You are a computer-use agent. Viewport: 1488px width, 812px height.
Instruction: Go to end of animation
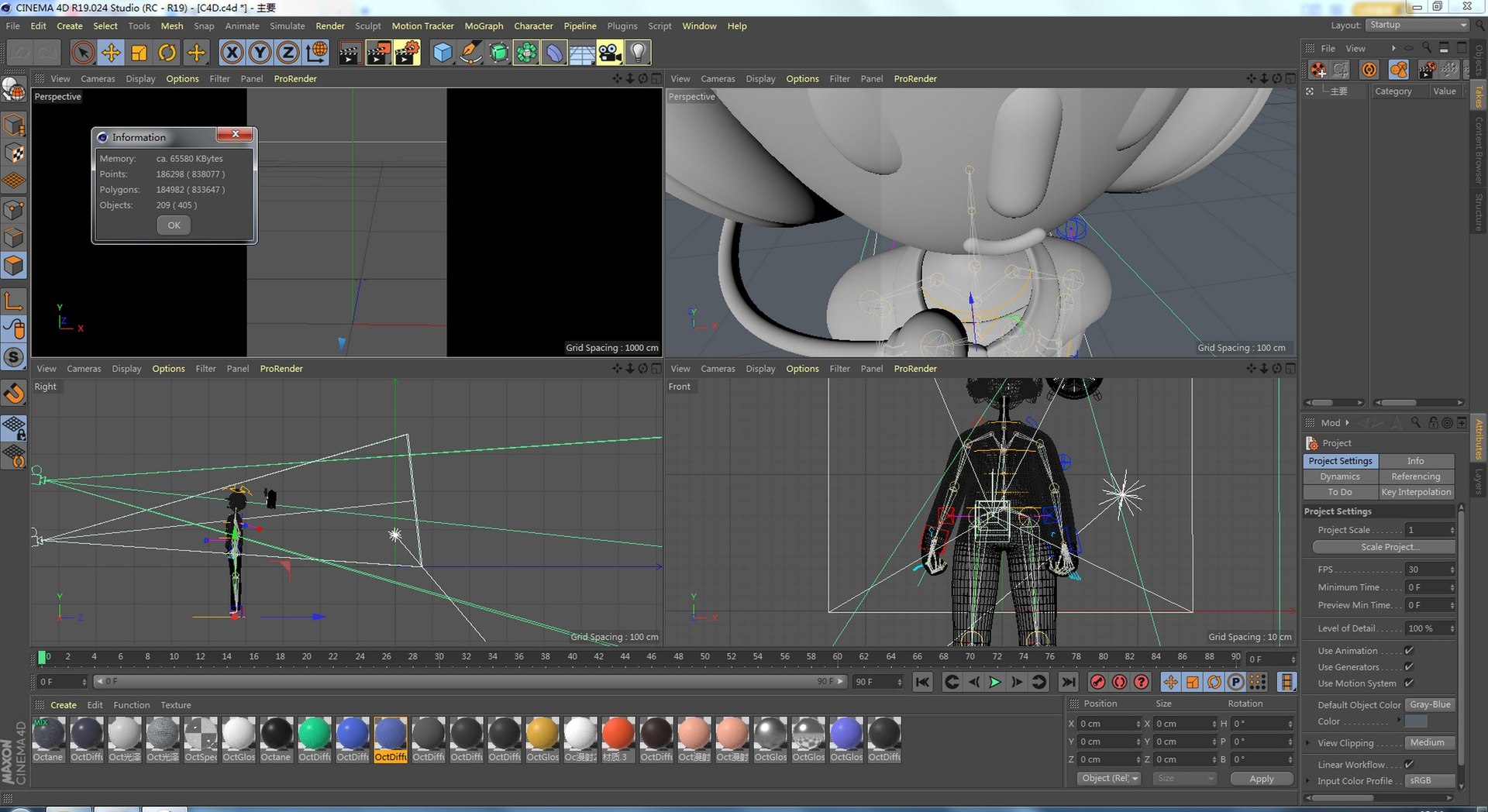tap(1068, 682)
